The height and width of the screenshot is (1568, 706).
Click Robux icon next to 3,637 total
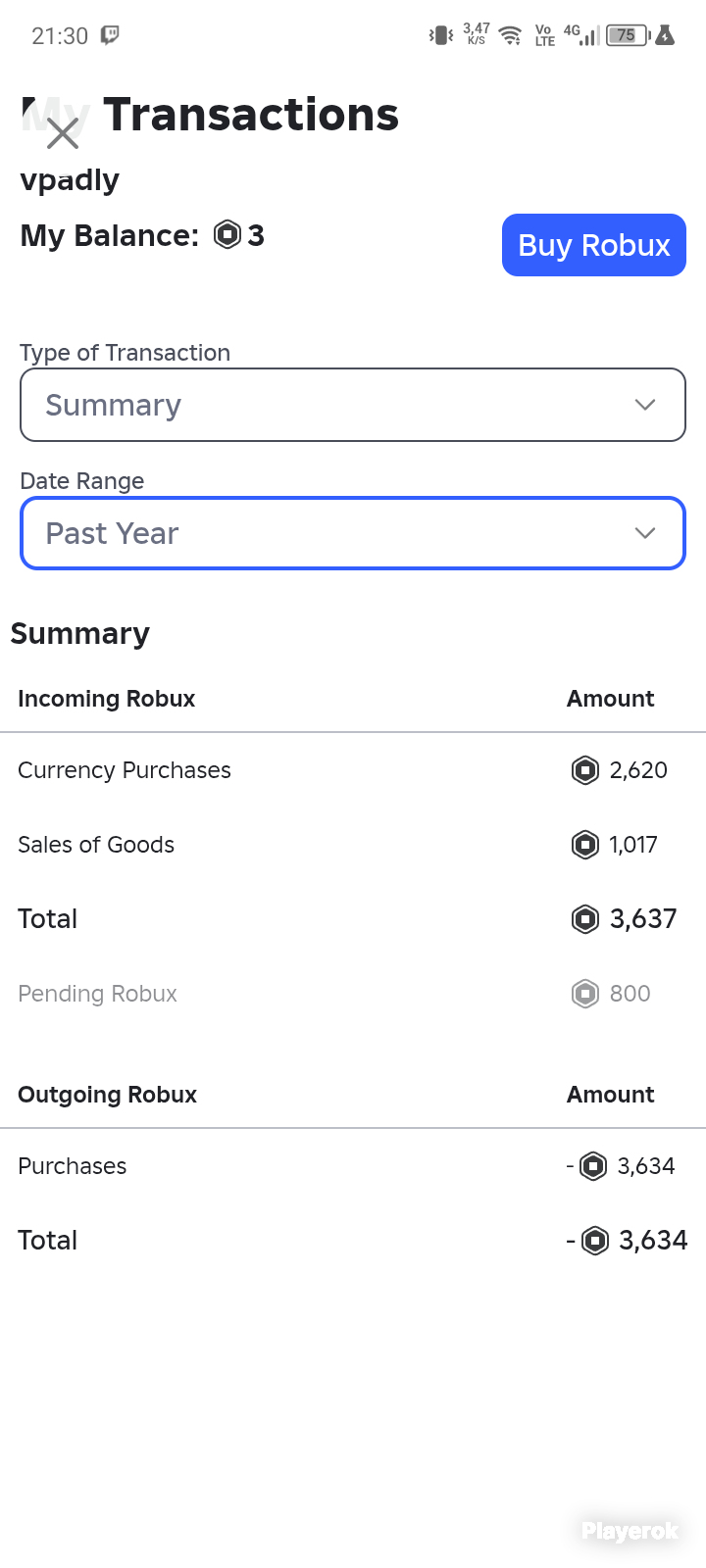(585, 918)
